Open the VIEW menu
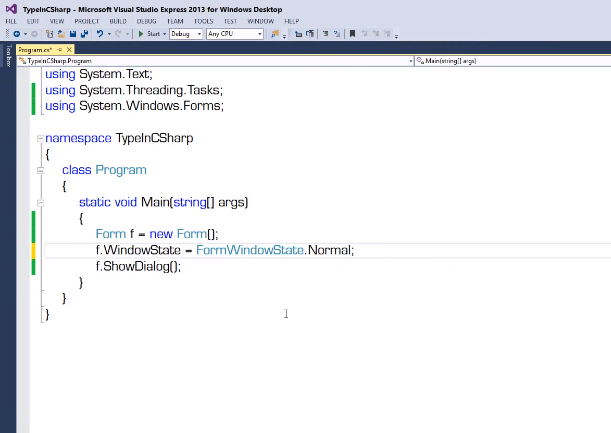This screenshot has width=611, height=433. [x=57, y=21]
